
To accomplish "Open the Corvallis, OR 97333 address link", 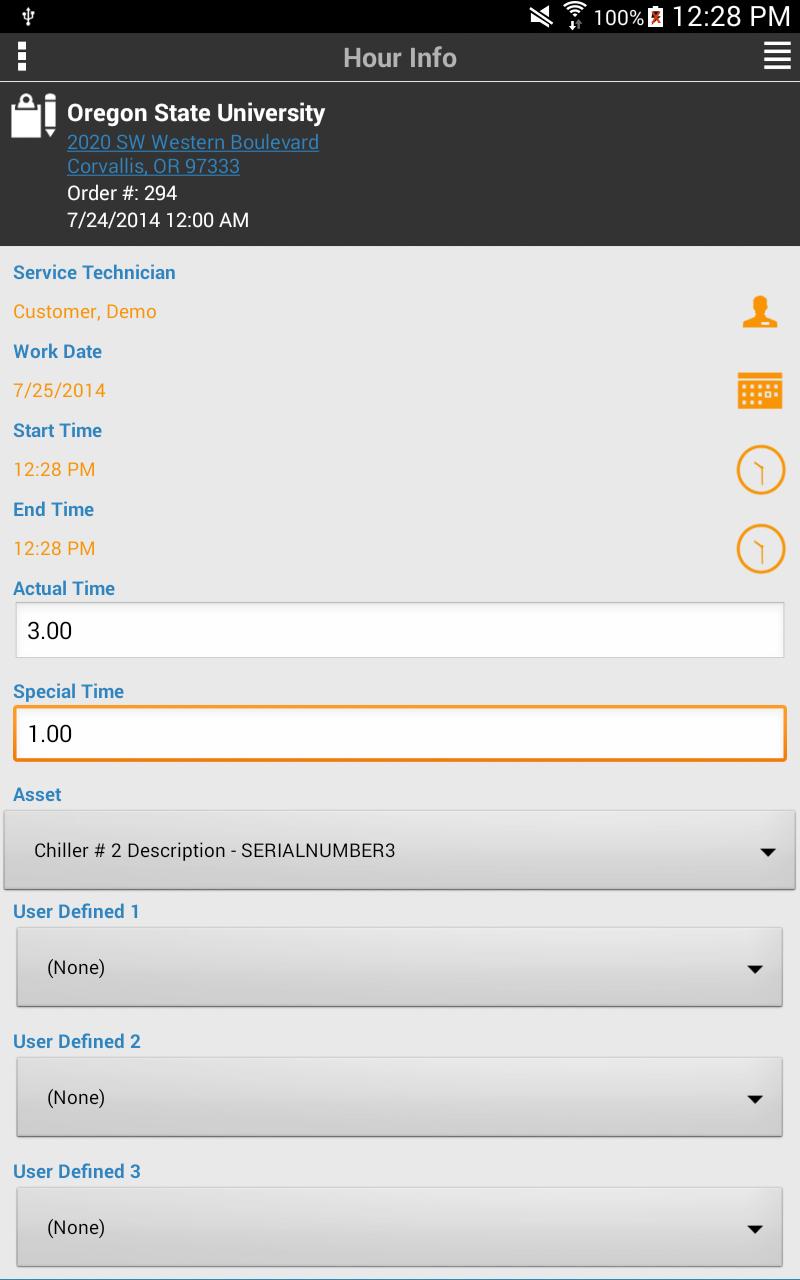I will coord(153,166).
